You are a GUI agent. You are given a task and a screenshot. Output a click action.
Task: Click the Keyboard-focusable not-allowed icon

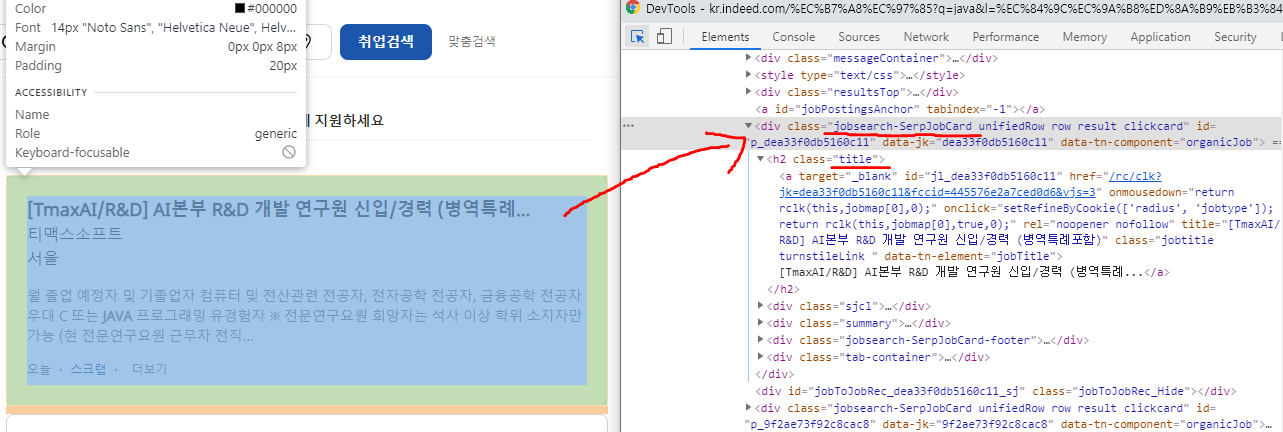(x=289, y=152)
